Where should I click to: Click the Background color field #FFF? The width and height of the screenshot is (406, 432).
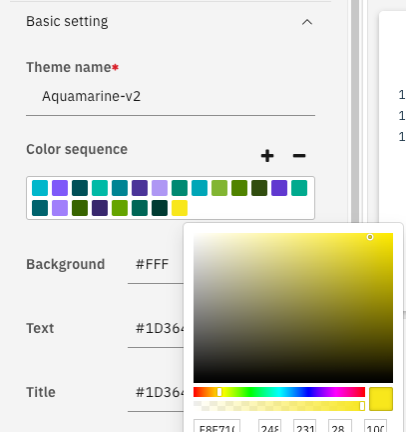tap(156, 265)
